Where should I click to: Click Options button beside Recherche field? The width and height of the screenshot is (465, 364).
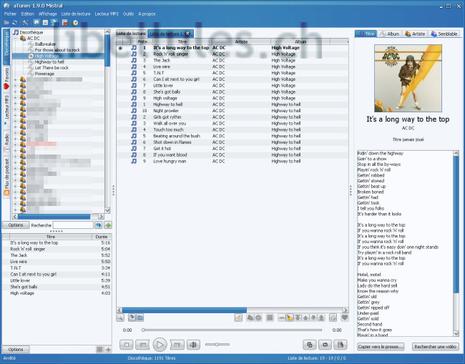point(16,225)
